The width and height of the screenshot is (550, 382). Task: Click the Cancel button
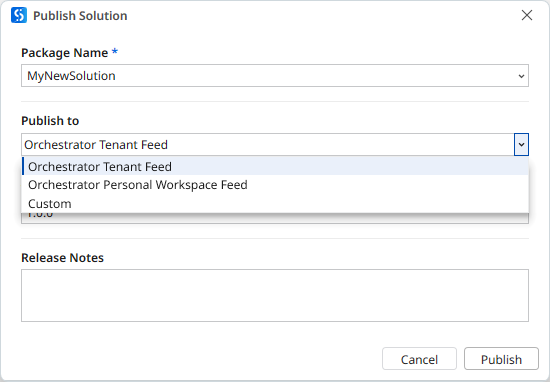click(x=419, y=359)
